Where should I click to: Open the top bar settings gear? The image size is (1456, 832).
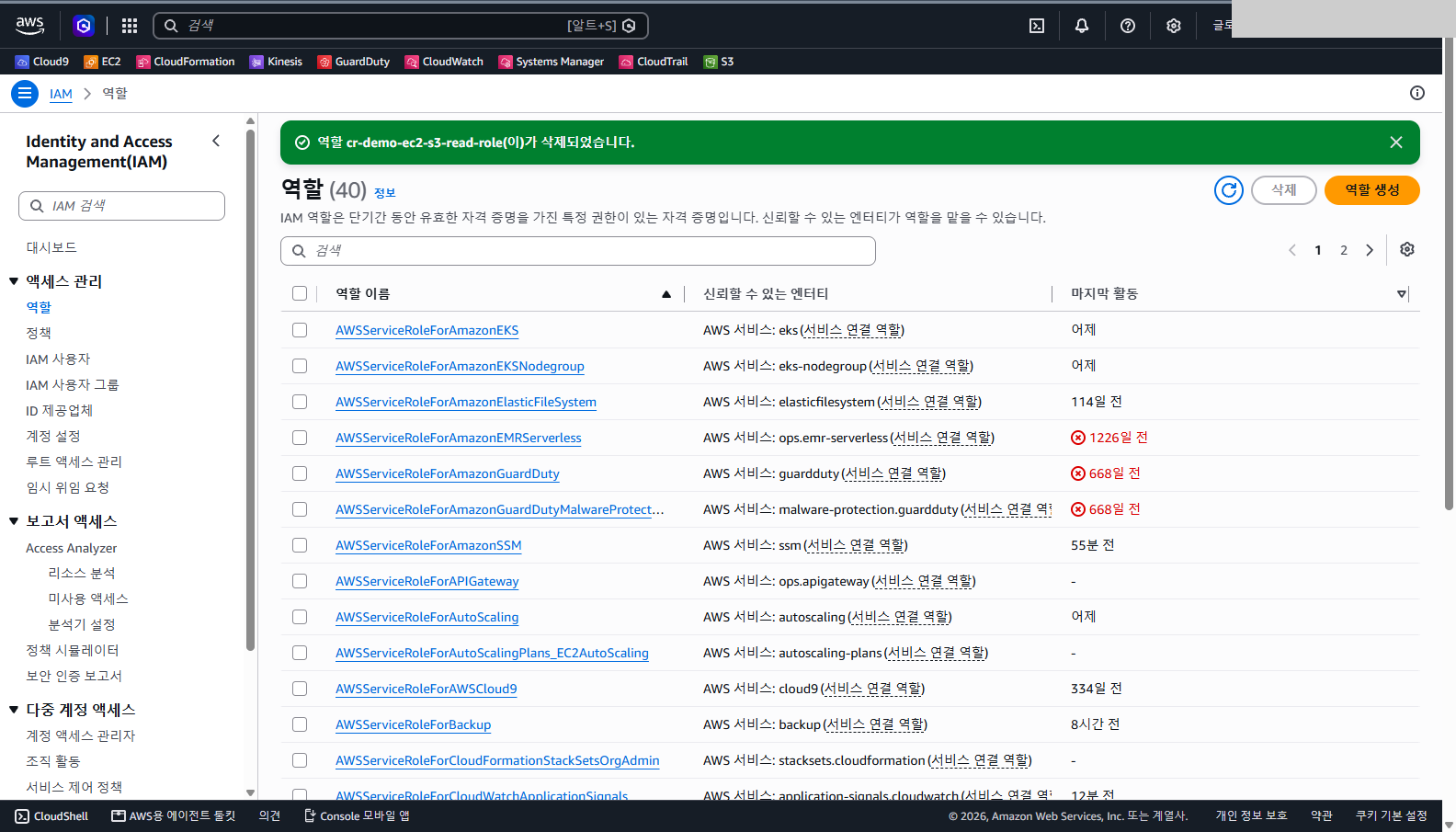tap(1174, 26)
